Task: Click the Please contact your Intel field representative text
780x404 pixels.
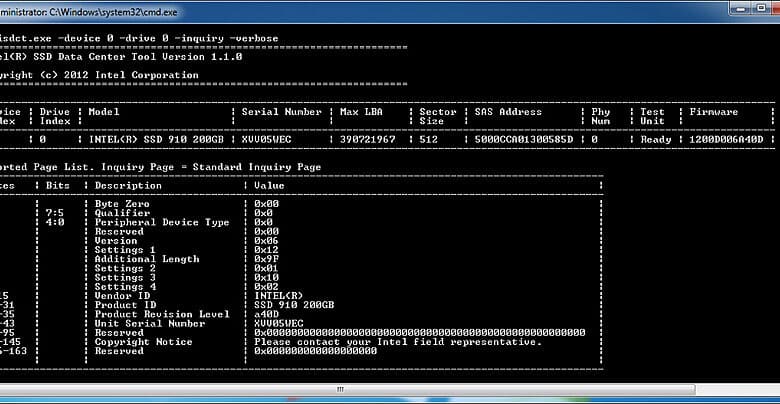Action: [x=398, y=342]
